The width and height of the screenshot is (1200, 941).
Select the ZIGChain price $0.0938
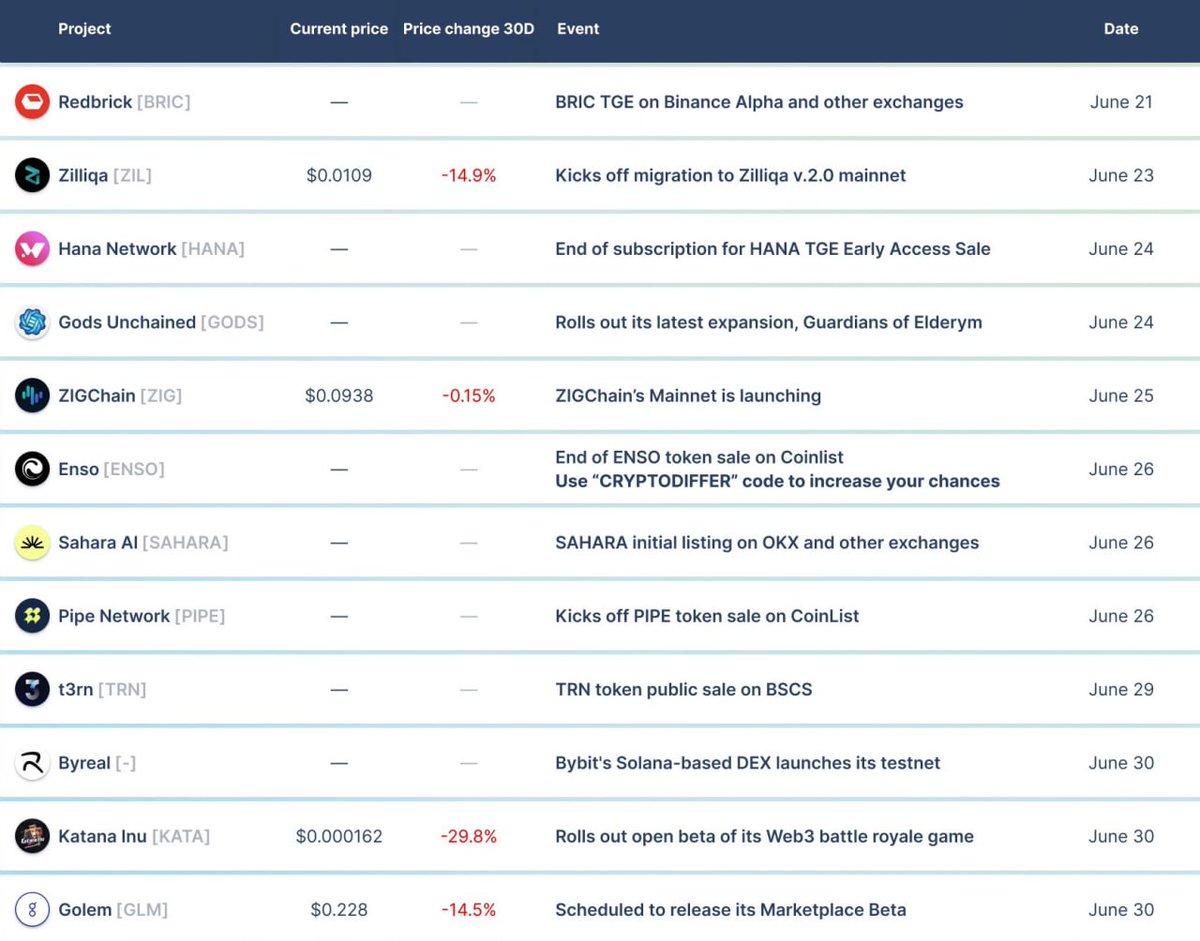[x=339, y=396]
